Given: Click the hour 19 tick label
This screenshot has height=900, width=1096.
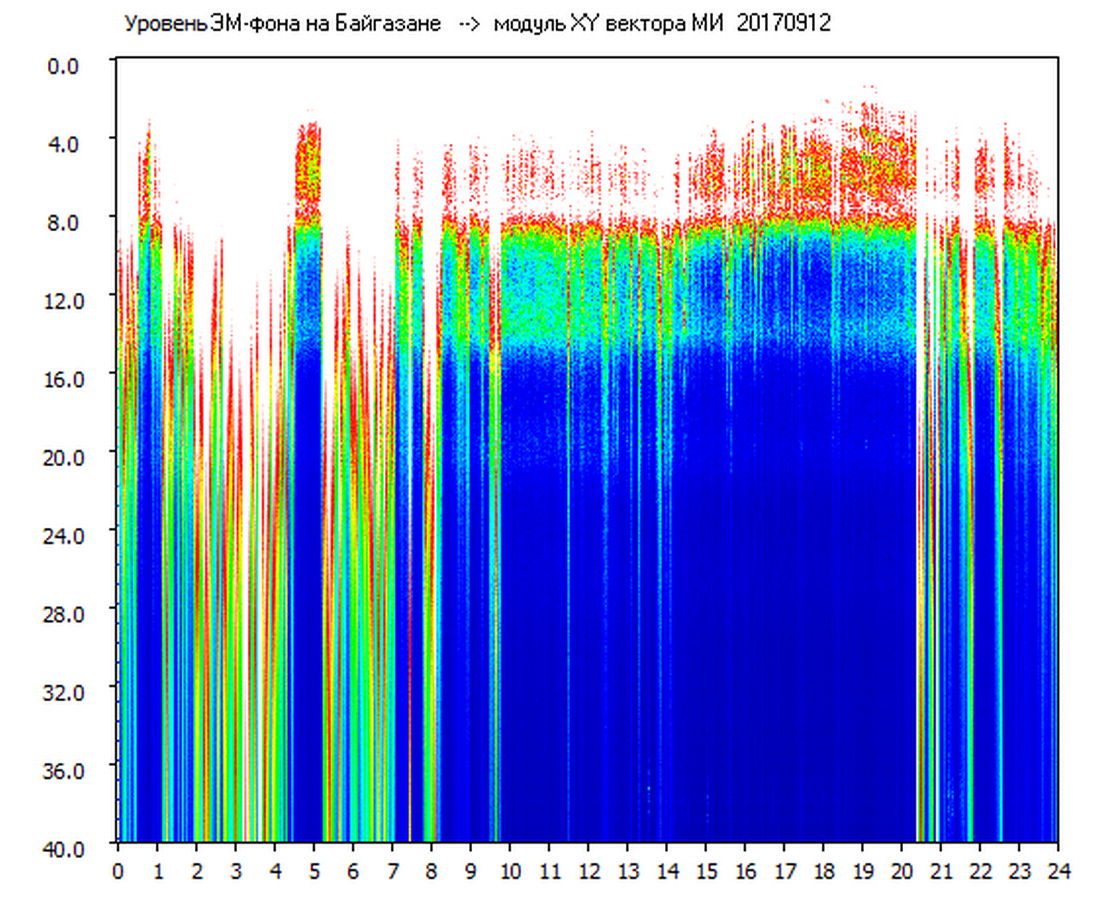Looking at the screenshot, I should click(862, 871).
